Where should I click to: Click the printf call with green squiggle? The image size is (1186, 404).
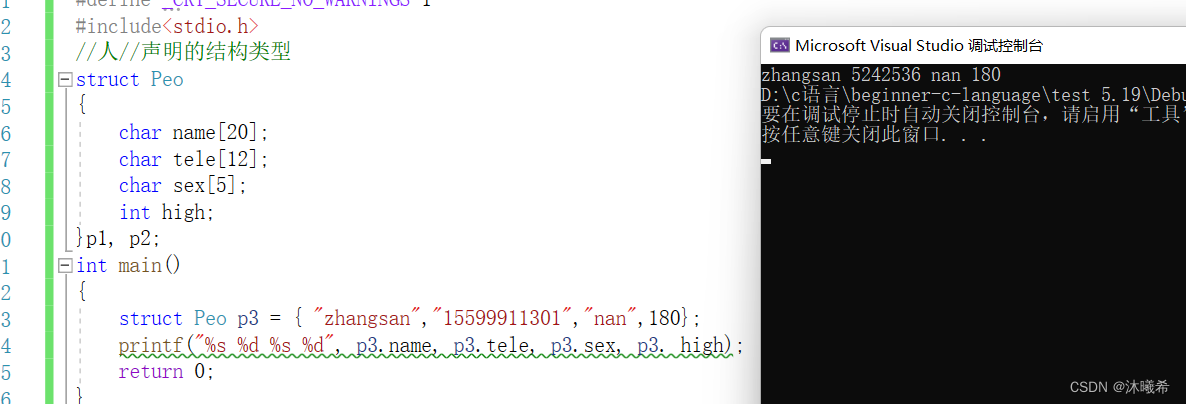click(x=431, y=346)
